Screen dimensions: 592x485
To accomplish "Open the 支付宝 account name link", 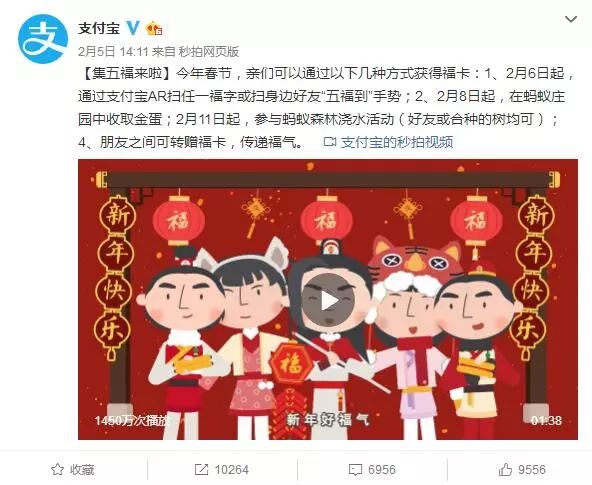I will click(99, 28).
